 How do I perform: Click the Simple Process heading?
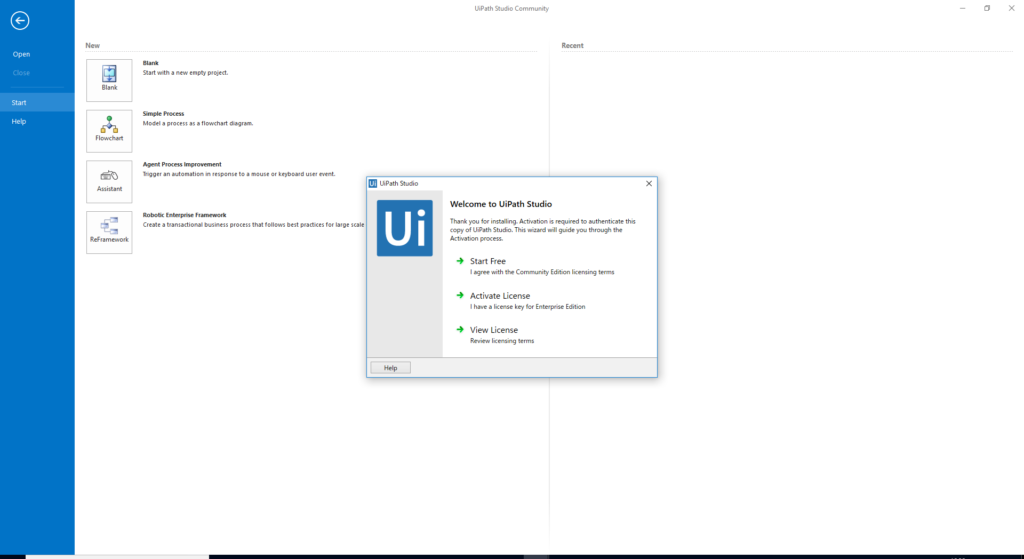(163, 114)
